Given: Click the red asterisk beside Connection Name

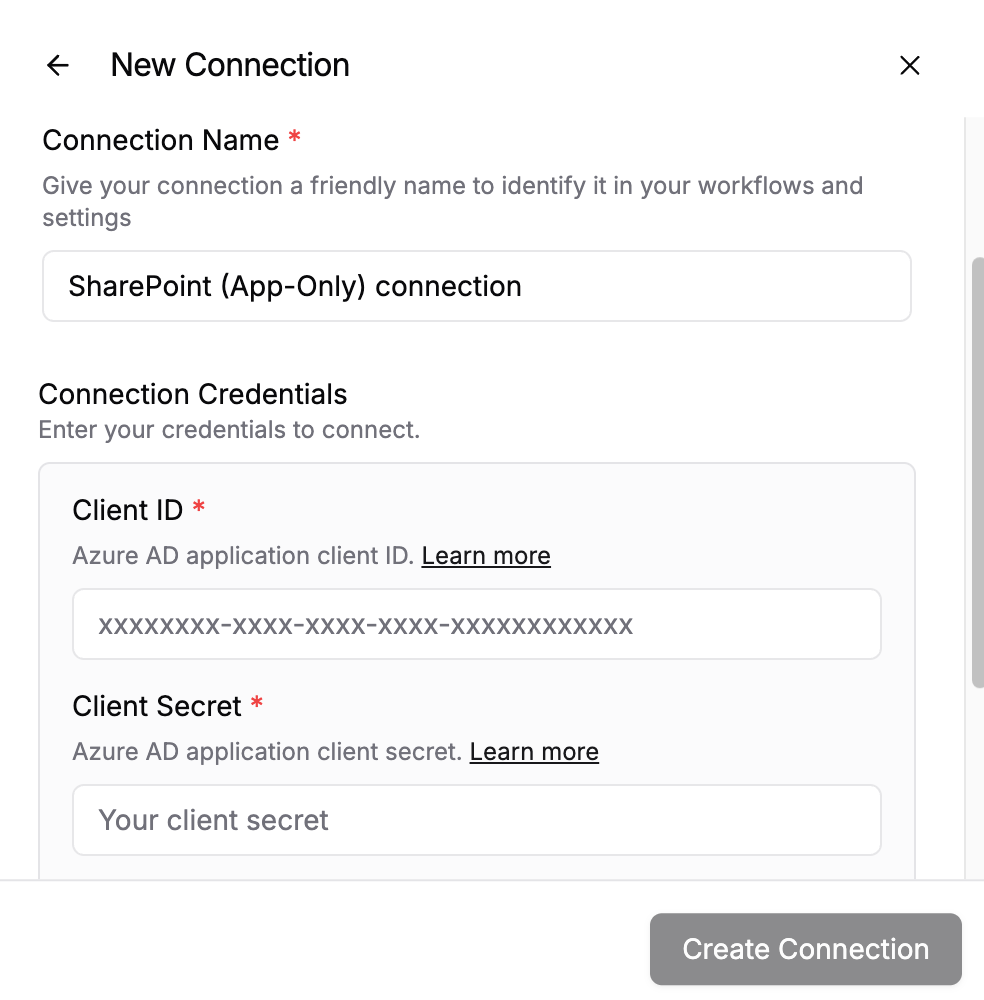Looking at the screenshot, I should [294, 138].
